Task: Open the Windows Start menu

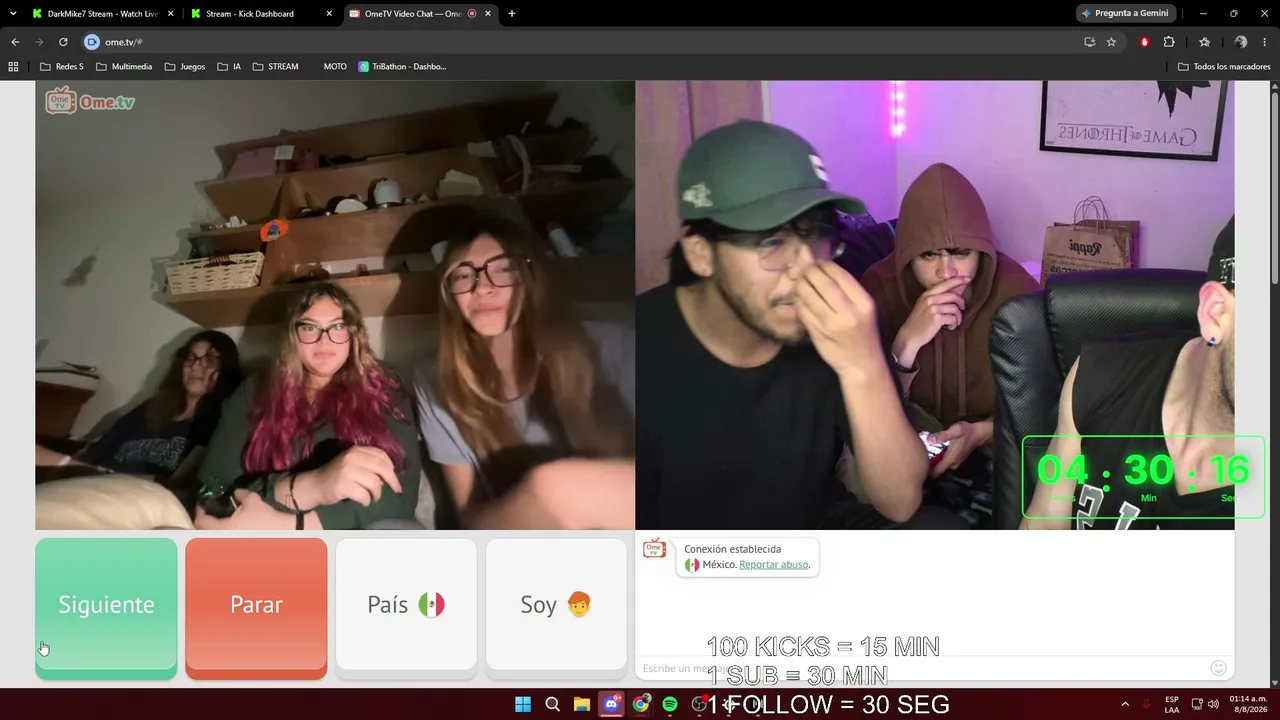Action: (523, 704)
